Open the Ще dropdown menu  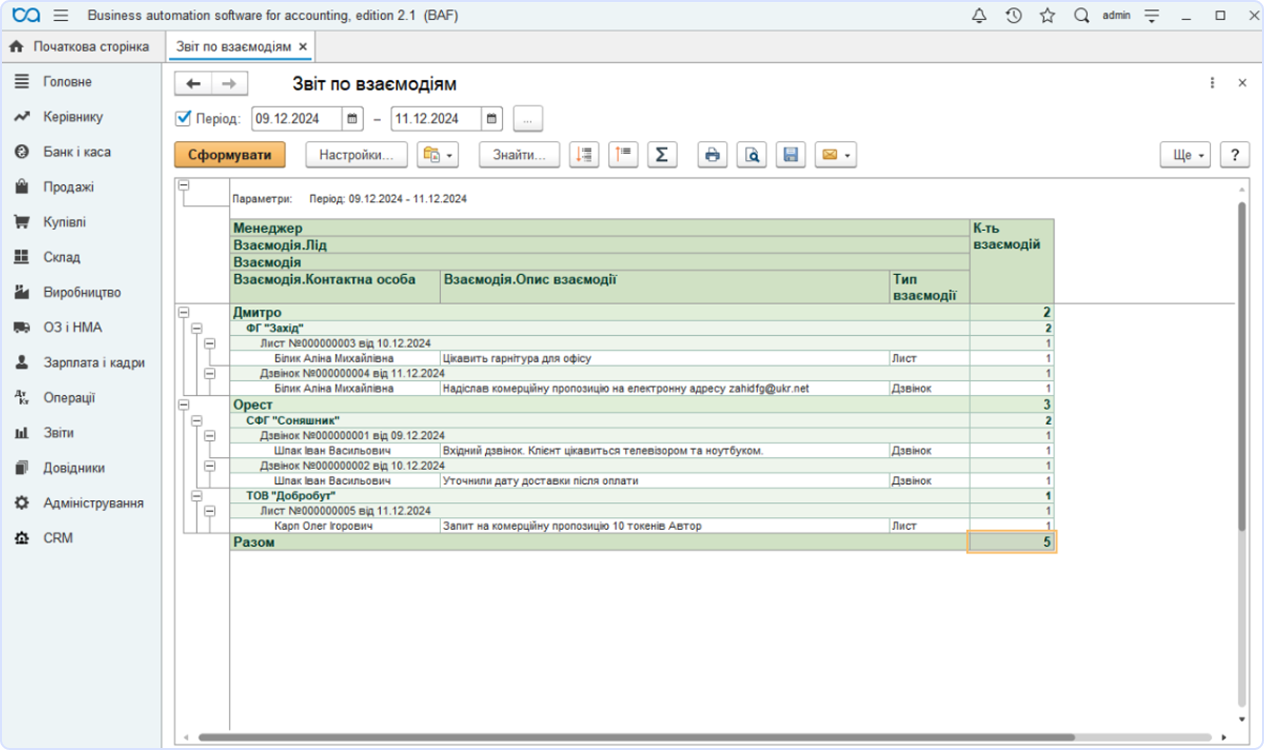(x=1185, y=155)
